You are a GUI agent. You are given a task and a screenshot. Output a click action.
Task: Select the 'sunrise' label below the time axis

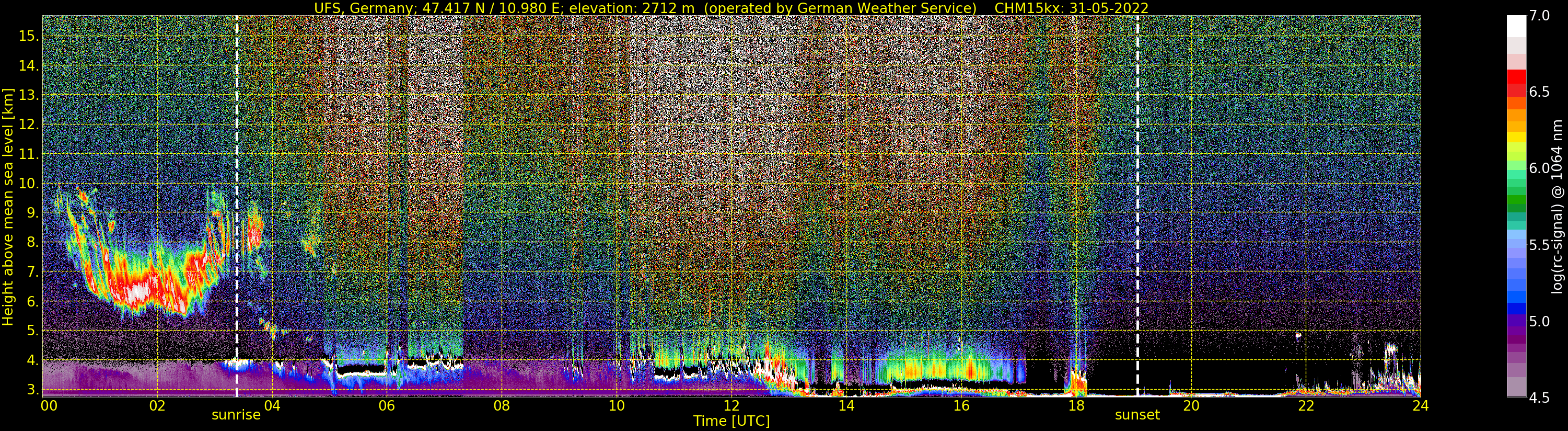236,415
